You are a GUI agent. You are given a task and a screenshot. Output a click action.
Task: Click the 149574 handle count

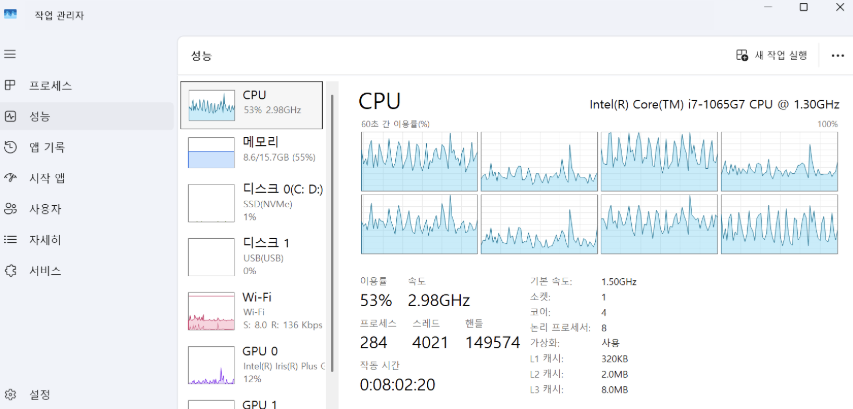tap(493, 342)
